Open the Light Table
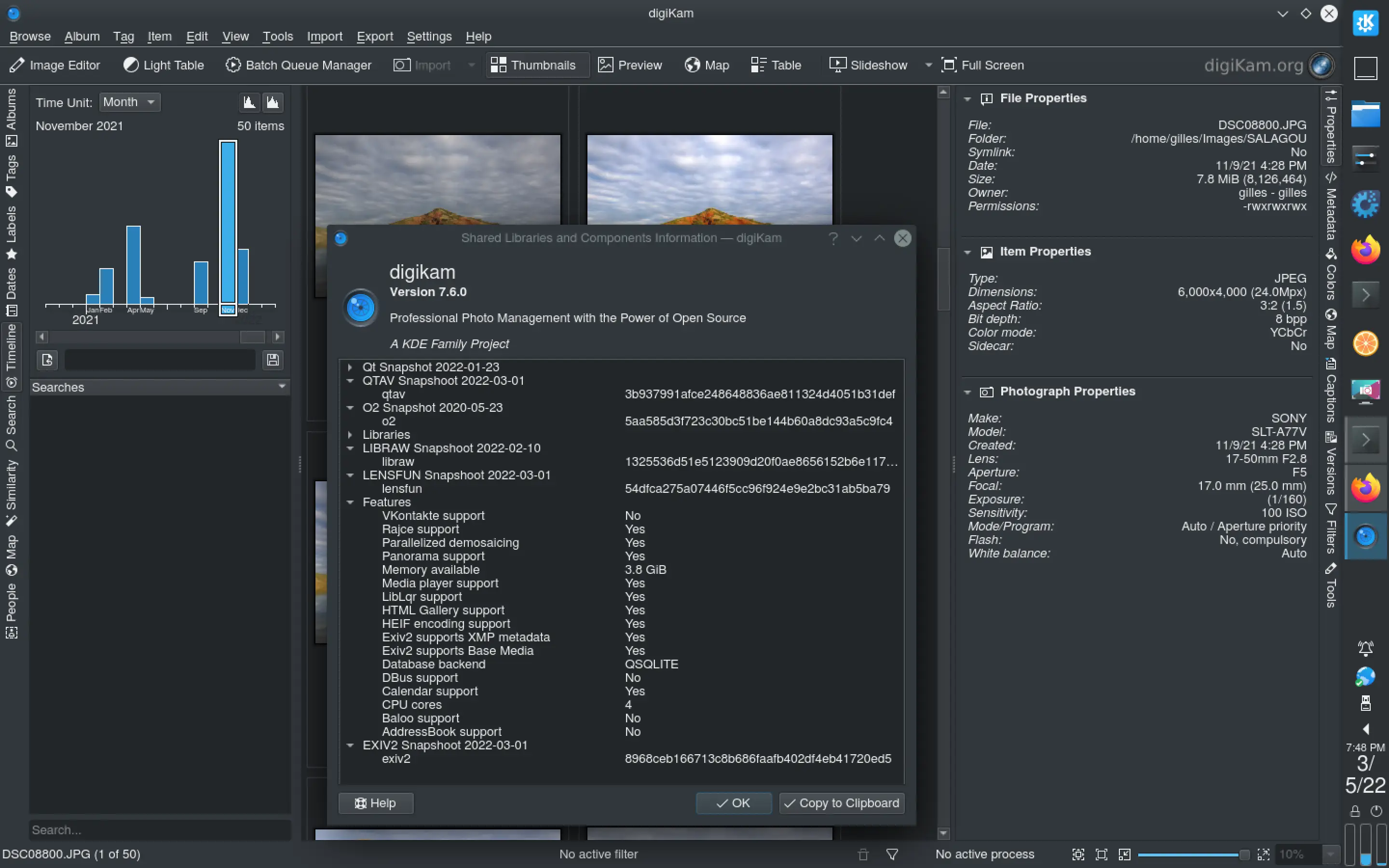1389x868 pixels. [163, 65]
